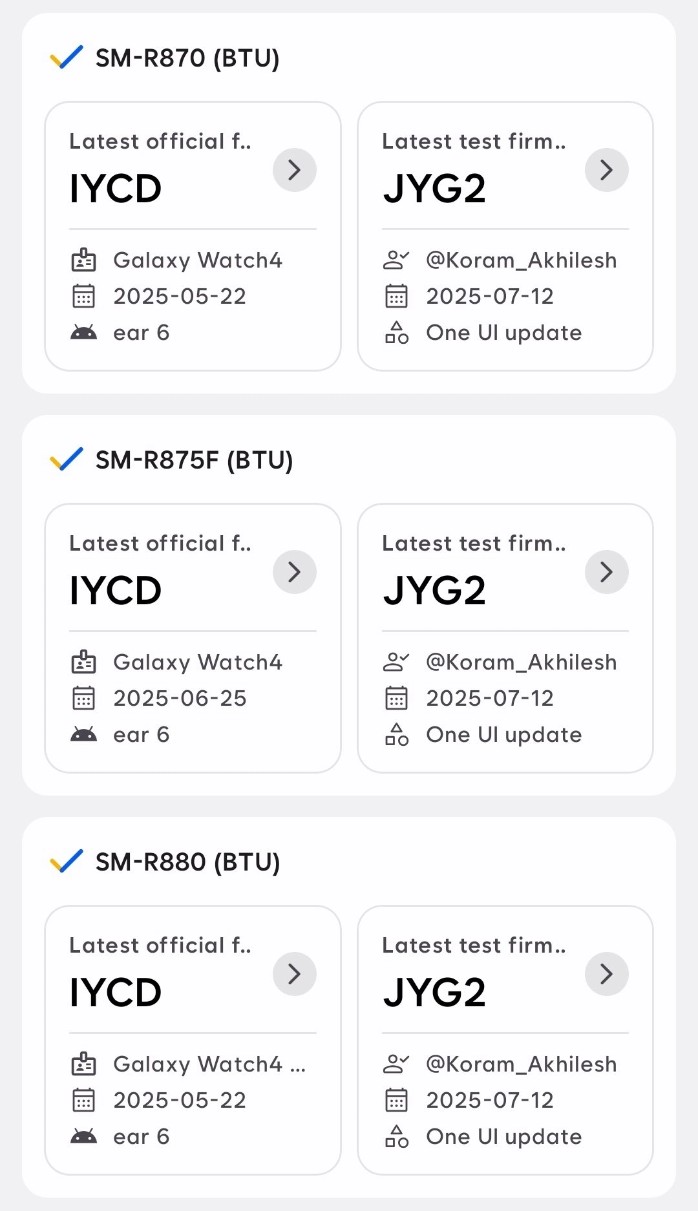This screenshot has height=1211, width=698.
Task: Tap the SM-R875F (BTU) device heading
Action: click(x=194, y=460)
